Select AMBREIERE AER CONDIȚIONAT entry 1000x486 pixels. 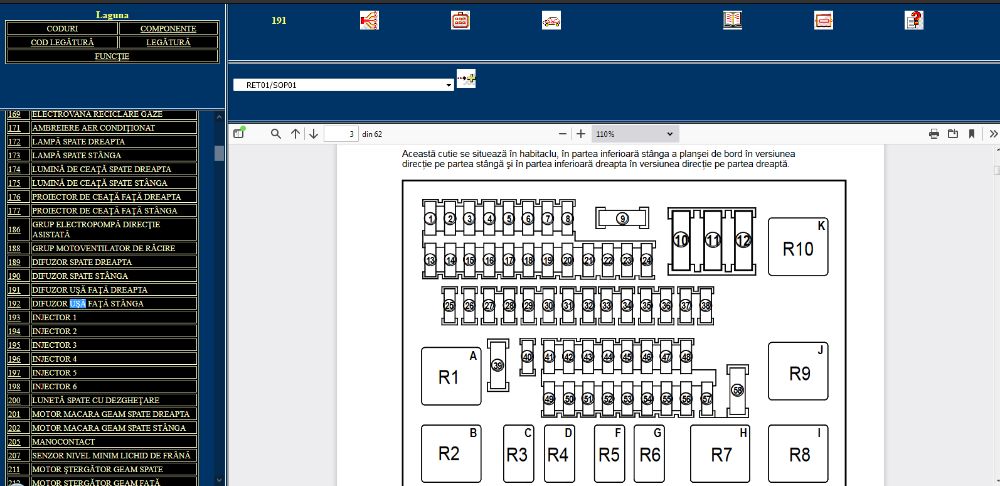tap(114, 128)
